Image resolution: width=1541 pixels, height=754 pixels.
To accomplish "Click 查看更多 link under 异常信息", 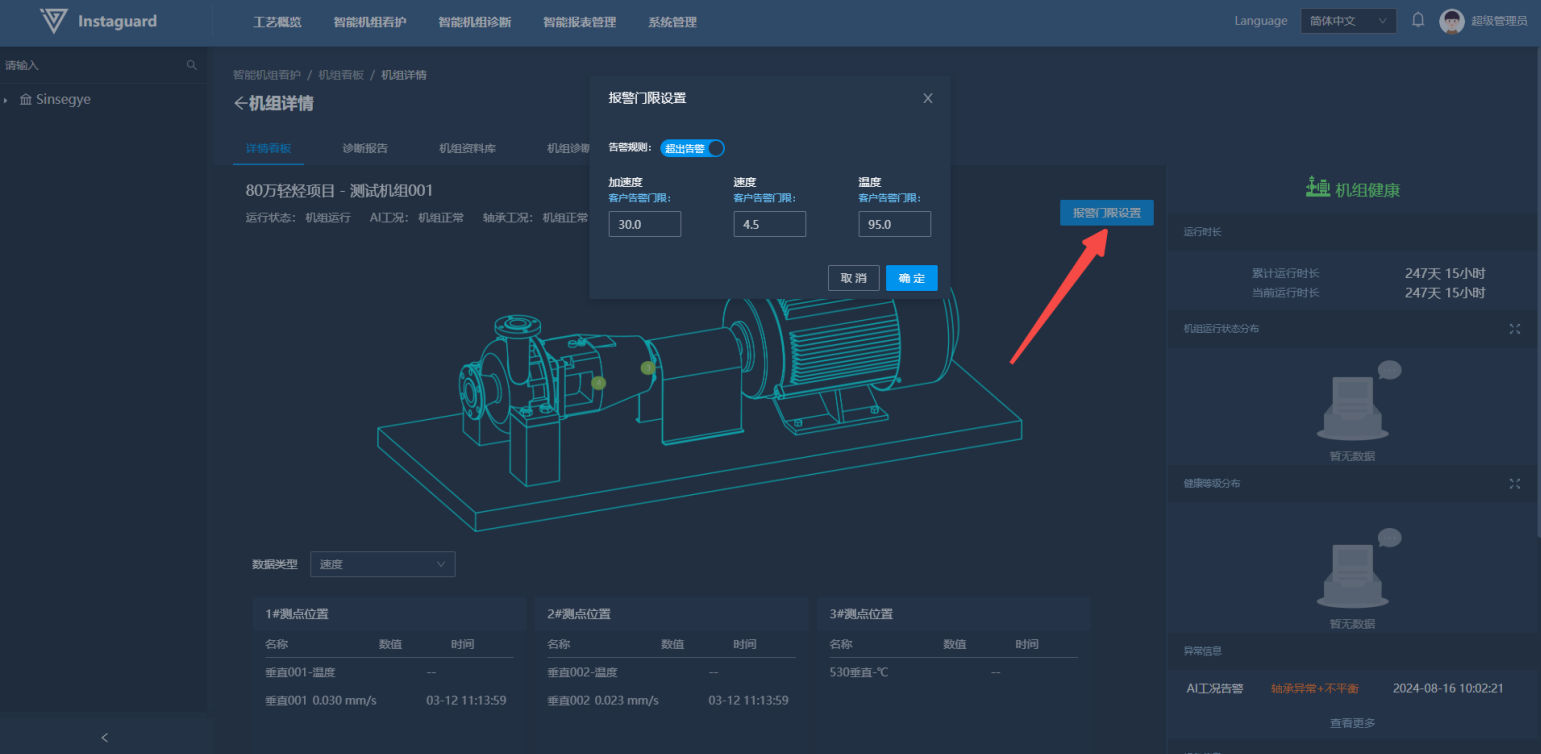I will pos(1352,723).
